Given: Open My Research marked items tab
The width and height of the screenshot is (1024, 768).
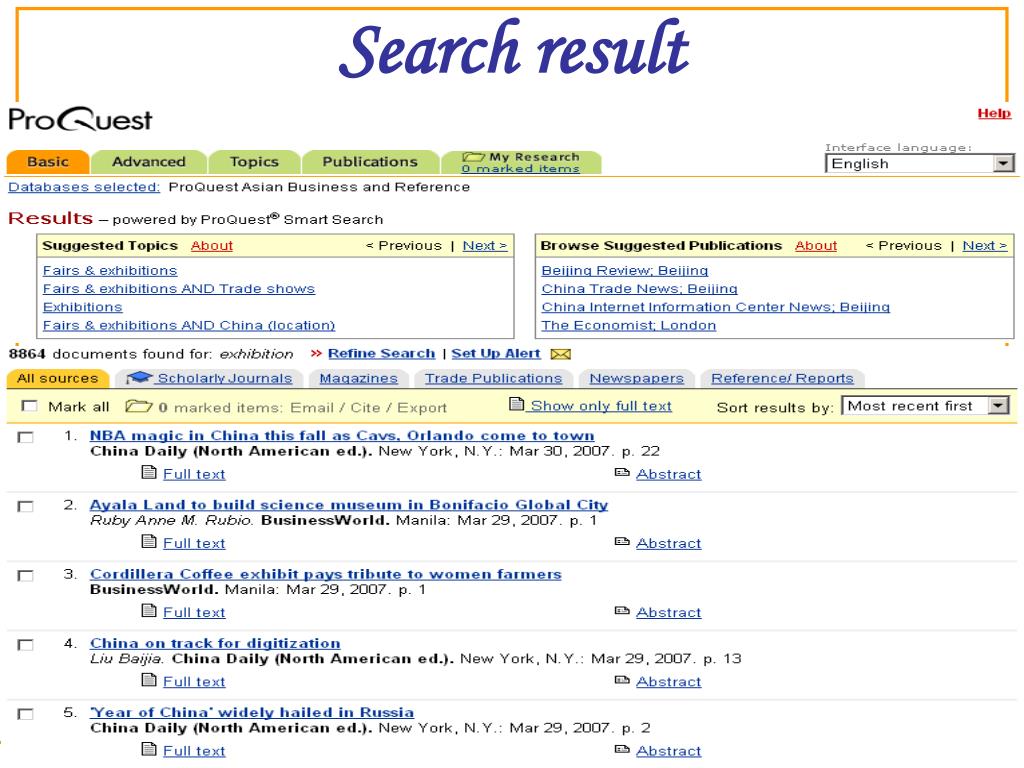Looking at the screenshot, I should [521, 162].
